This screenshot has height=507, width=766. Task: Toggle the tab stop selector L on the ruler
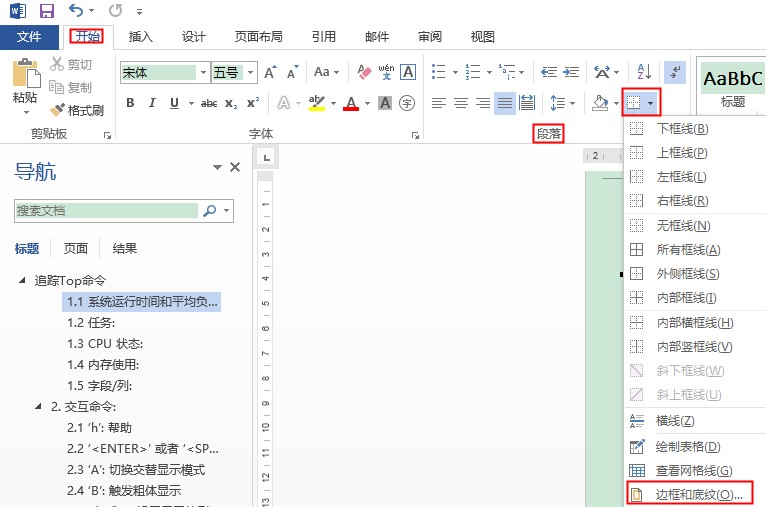(266, 157)
